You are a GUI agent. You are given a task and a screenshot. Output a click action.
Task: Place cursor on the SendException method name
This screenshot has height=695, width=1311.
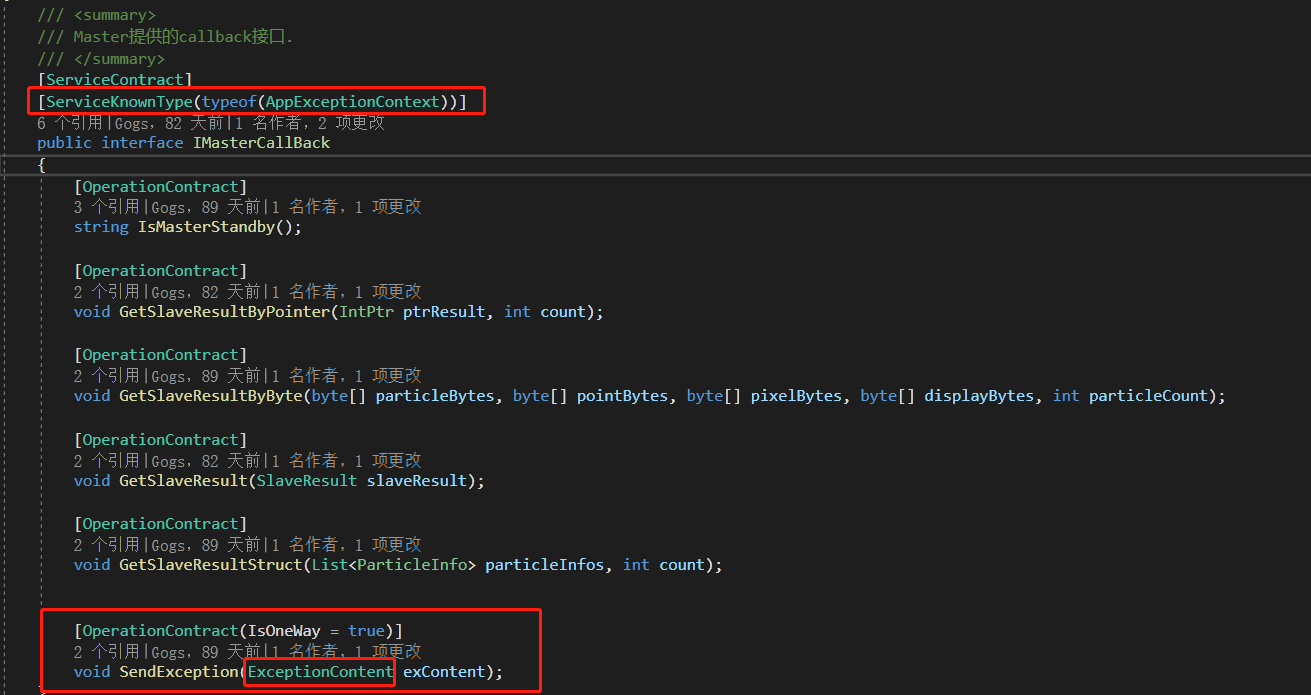coord(179,671)
